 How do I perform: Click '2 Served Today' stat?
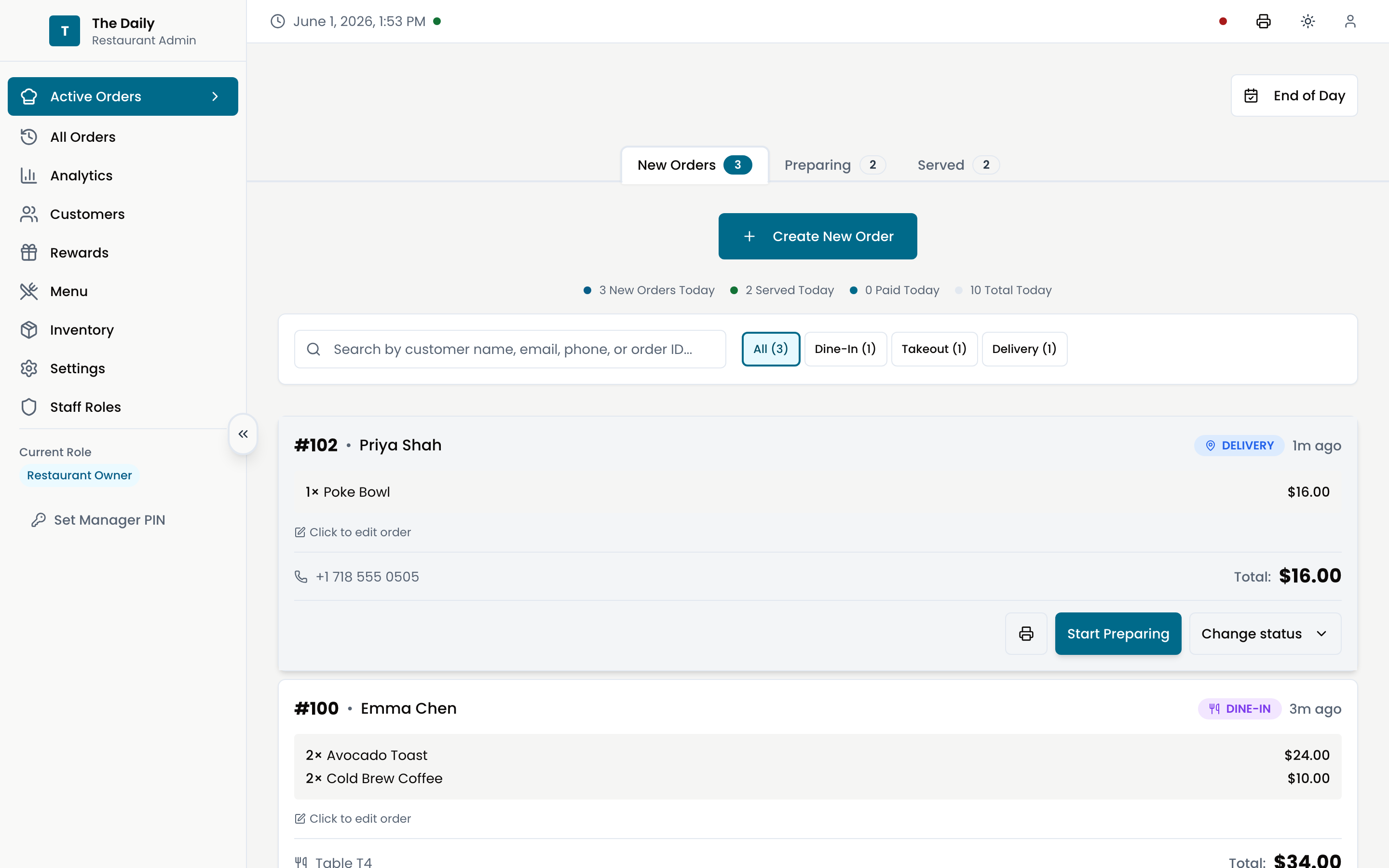(x=782, y=290)
